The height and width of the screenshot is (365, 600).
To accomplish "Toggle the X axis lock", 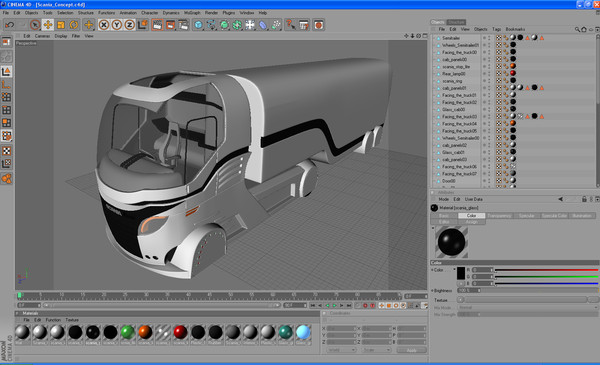I will (104, 25).
